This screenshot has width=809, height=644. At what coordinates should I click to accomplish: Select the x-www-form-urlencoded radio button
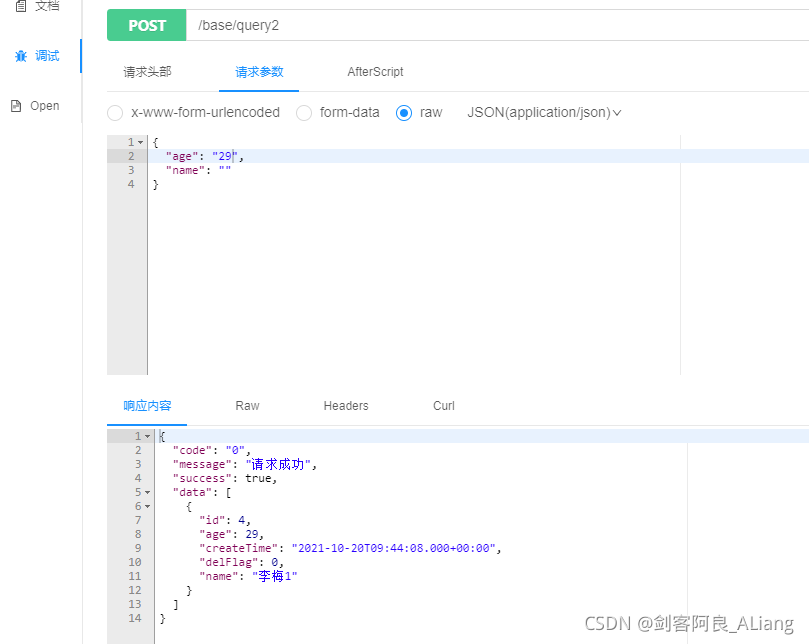pos(115,112)
